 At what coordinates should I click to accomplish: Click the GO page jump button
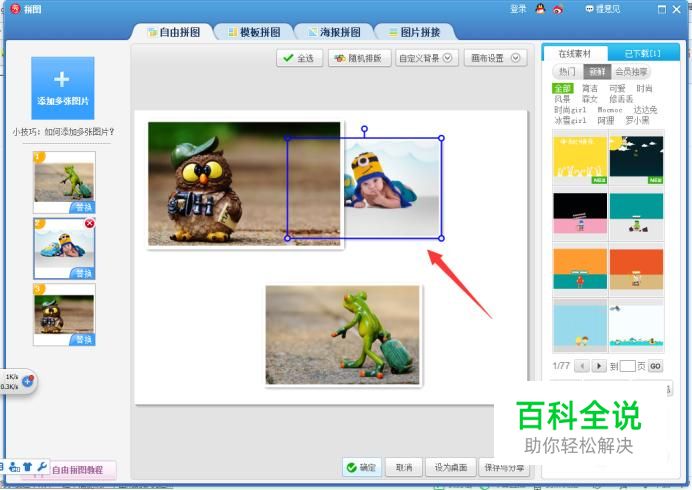click(x=655, y=366)
